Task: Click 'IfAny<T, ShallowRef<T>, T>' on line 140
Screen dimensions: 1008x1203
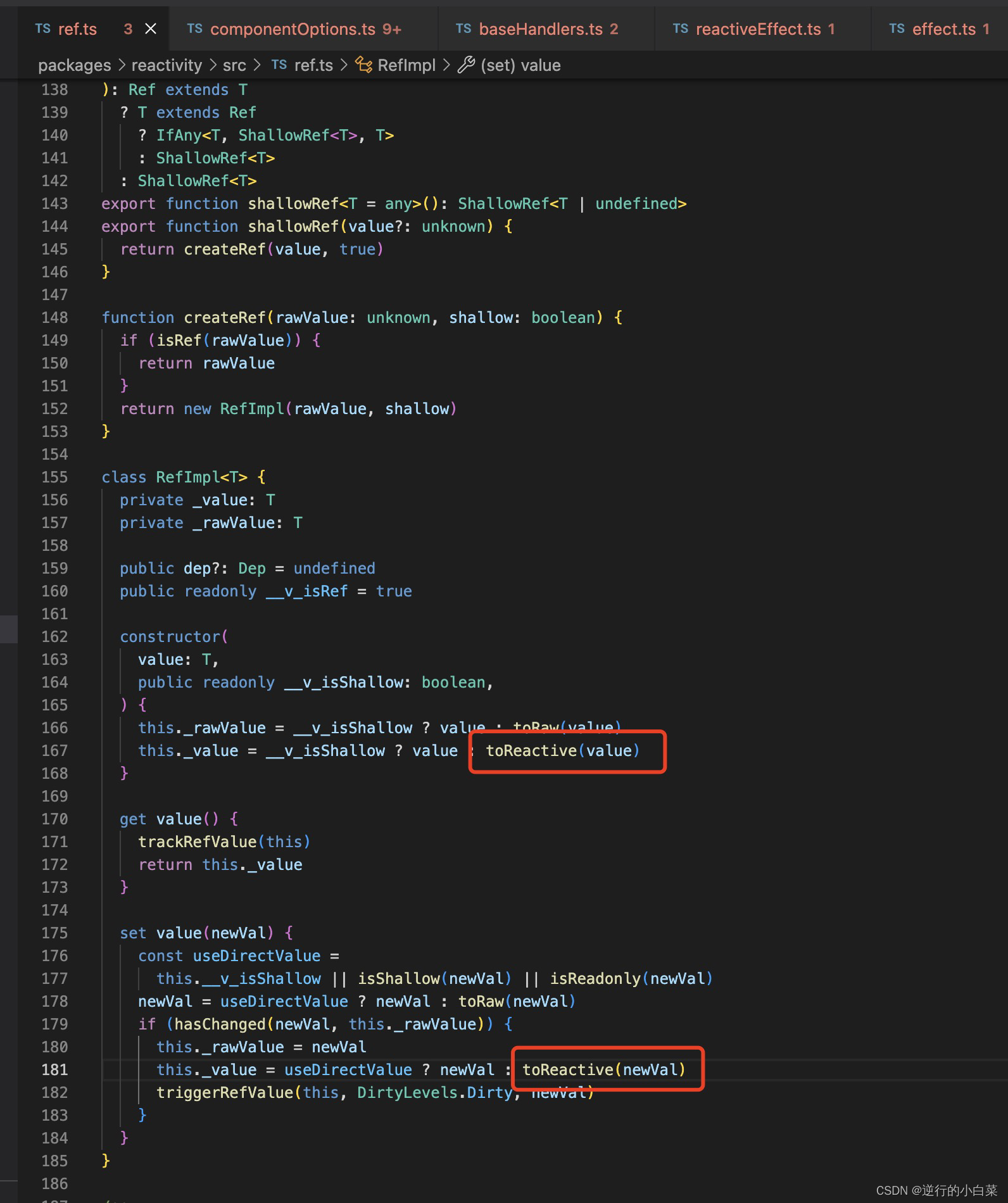Action: (275, 135)
